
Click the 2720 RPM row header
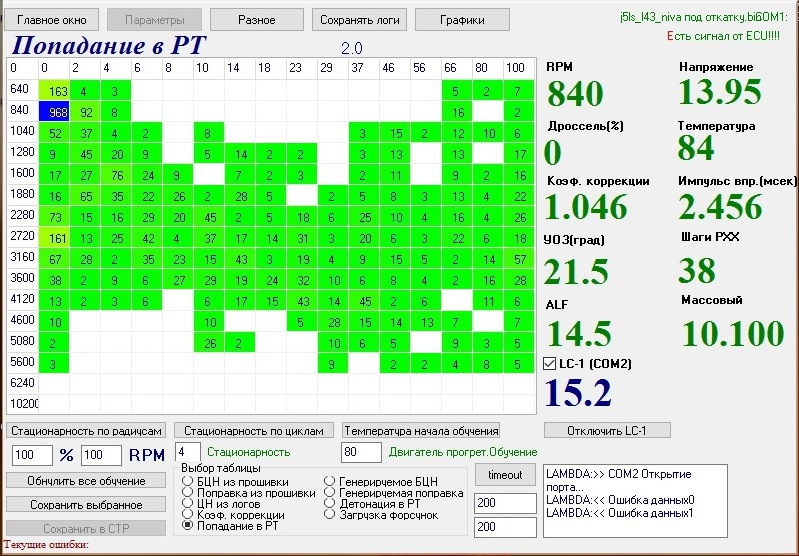22,236
